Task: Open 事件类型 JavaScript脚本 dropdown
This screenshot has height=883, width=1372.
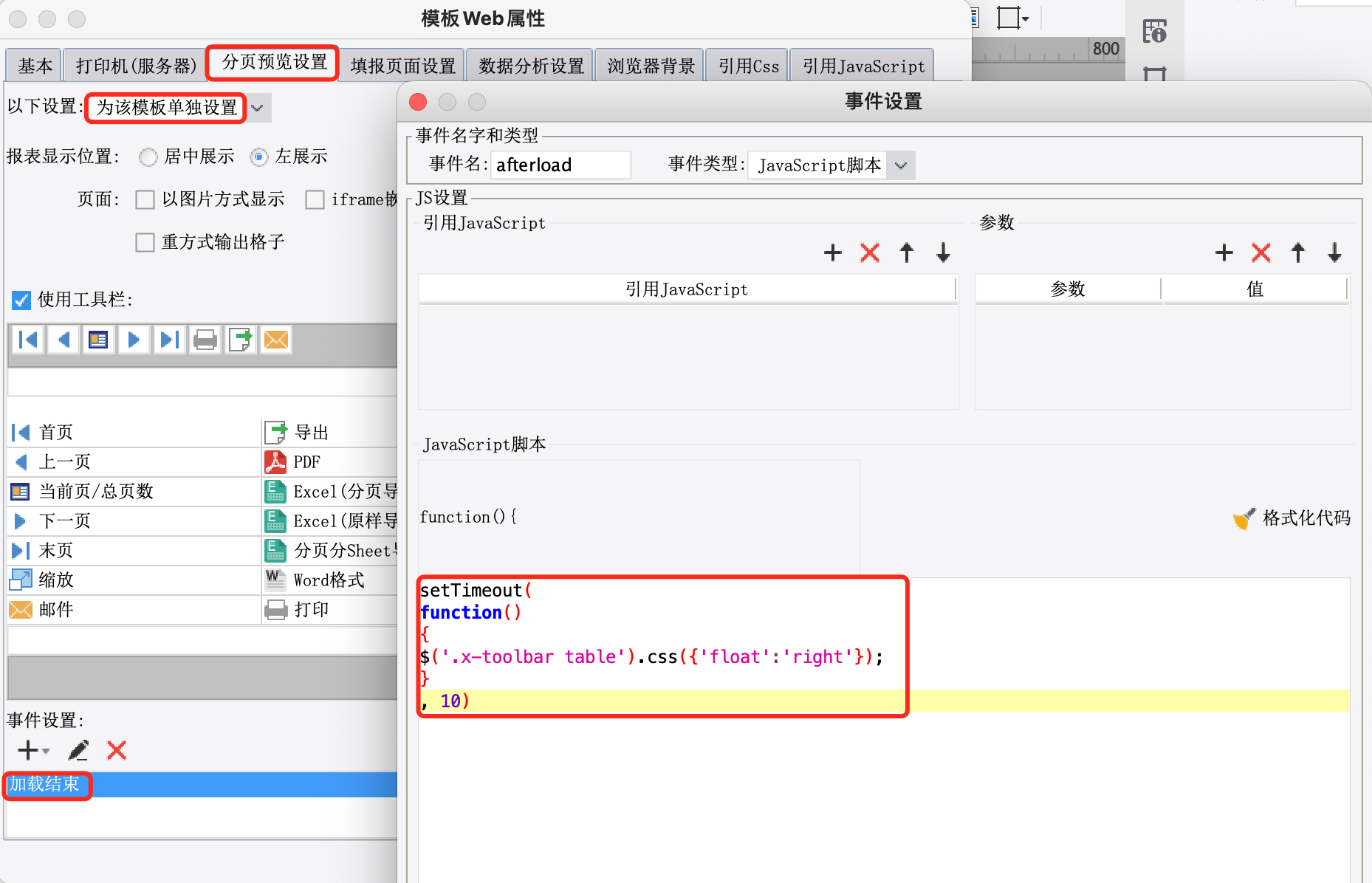Action: click(x=831, y=165)
